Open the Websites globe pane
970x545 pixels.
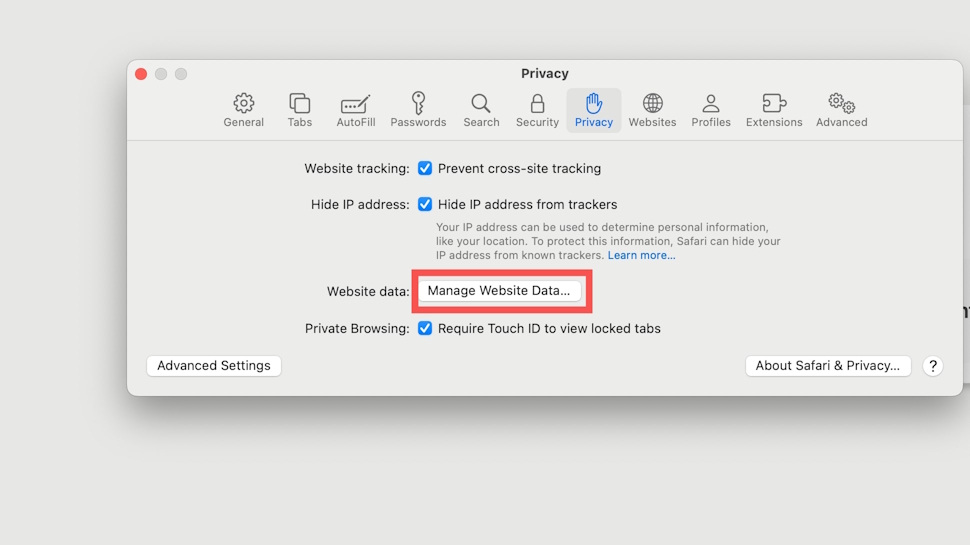(652, 110)
